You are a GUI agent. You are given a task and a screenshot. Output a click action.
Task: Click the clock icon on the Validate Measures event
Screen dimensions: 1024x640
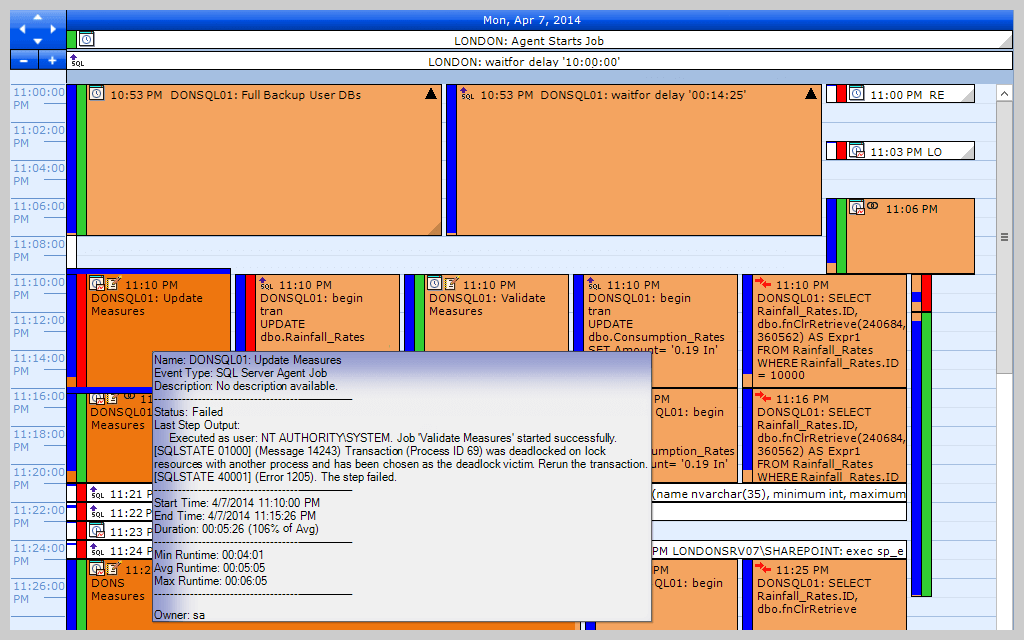433,284
